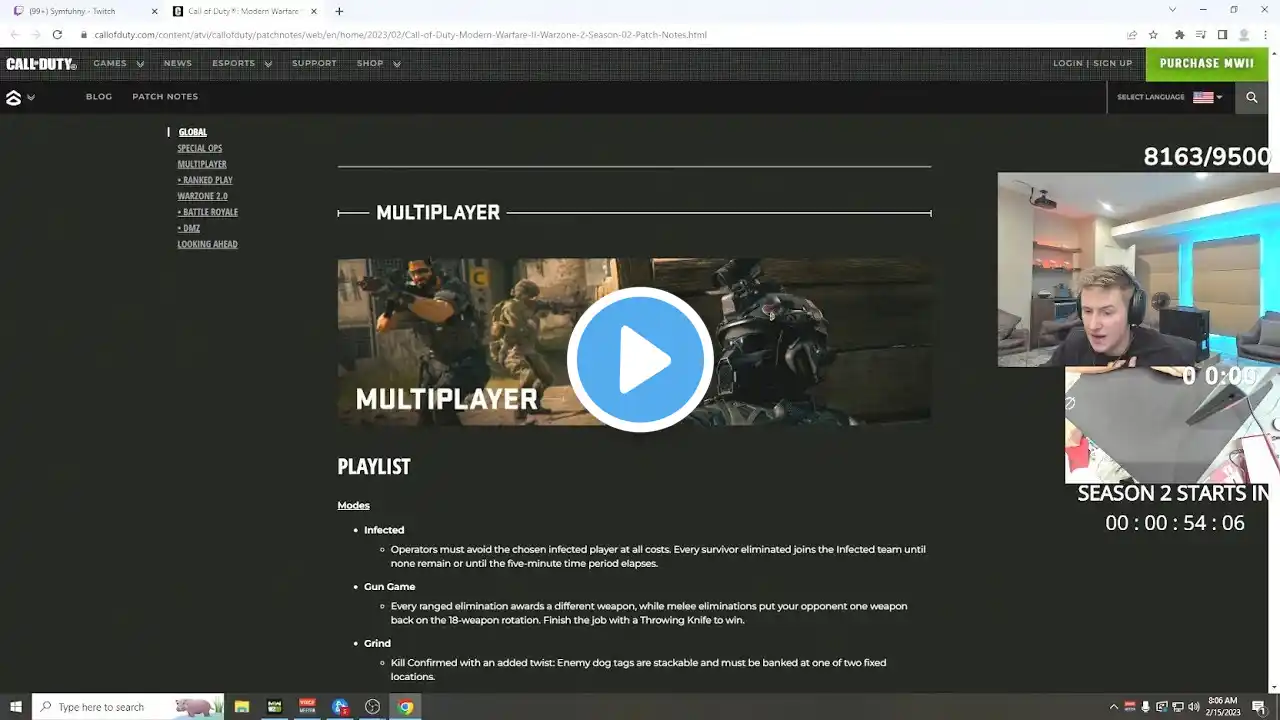Open the Chrome side panel icon
Viewport: 1280px width, 720px height.
pos(1222,35)
